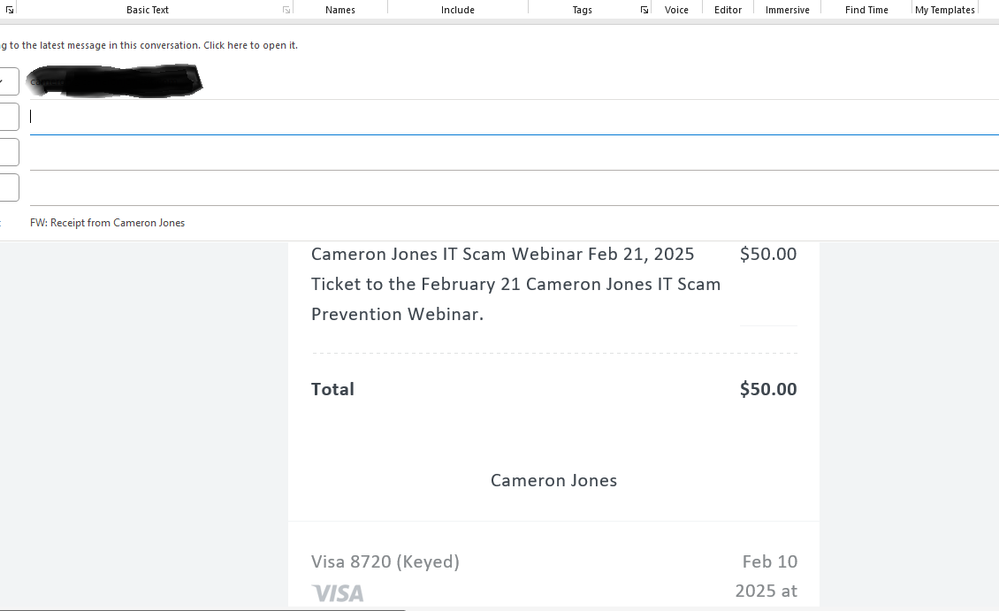
Task: Open the Basic Text dialog launcher
Action: pos(286,10)
